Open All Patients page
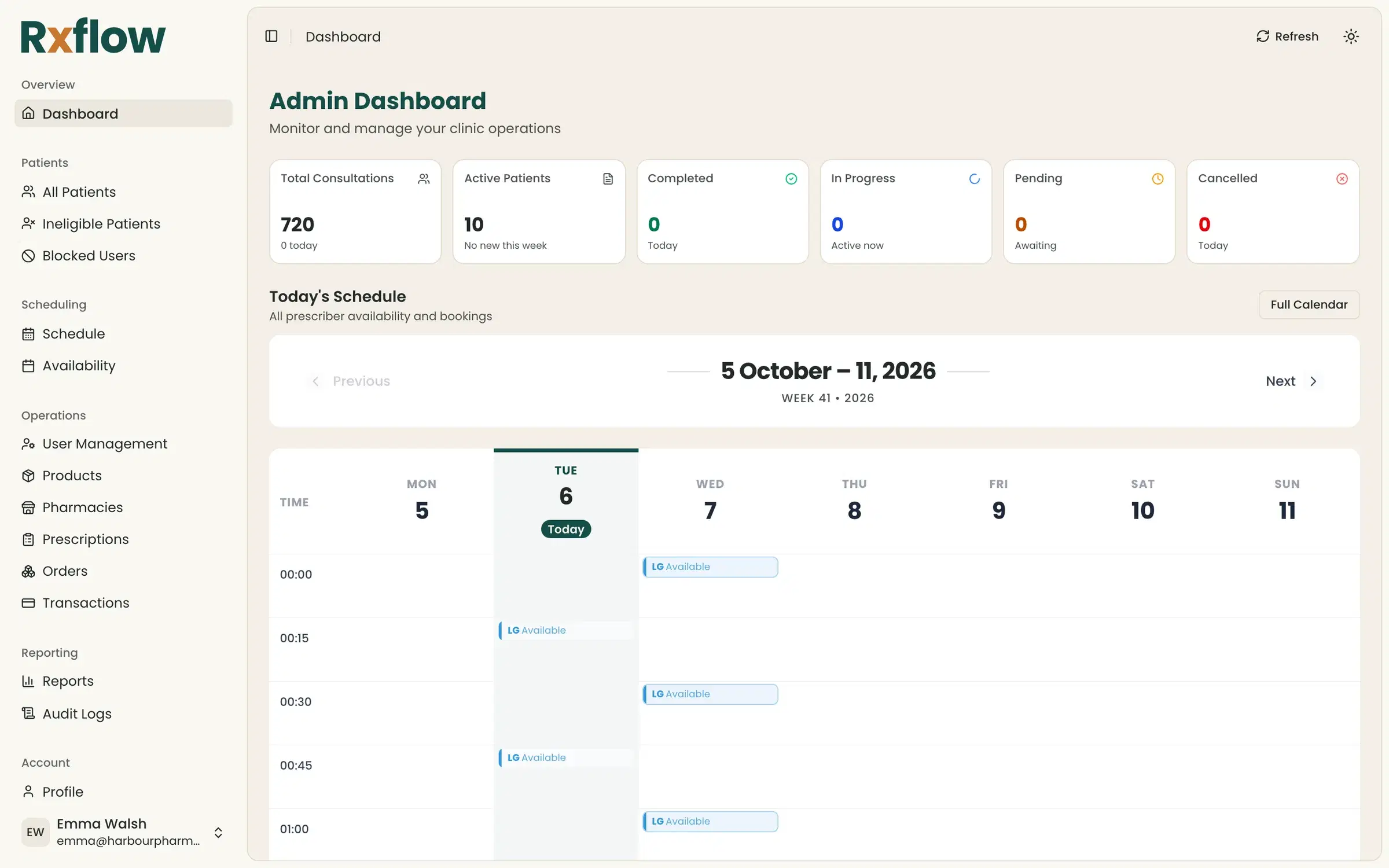This screenshot has height=868, width=1389. [x=123, y=192]
